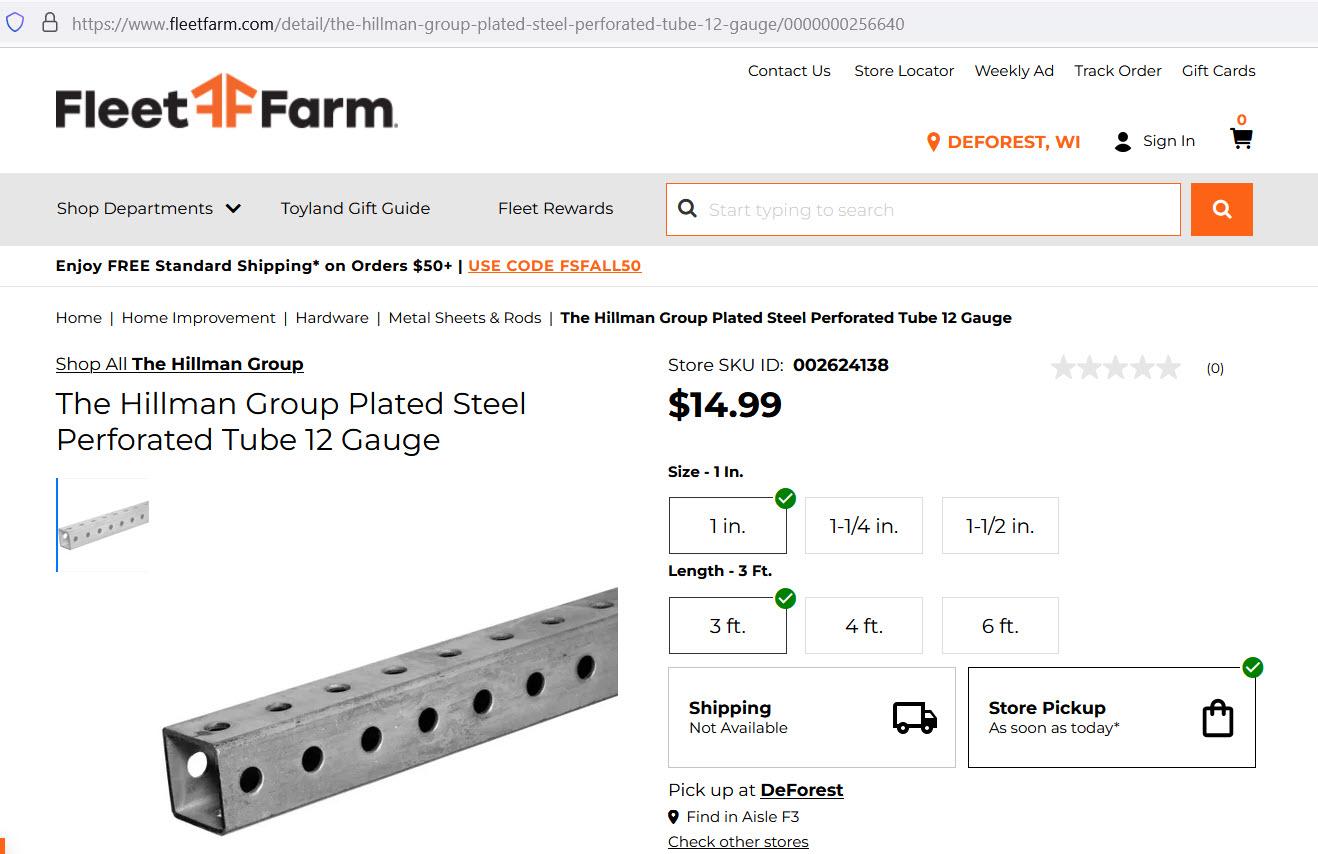Click inside the search input field
This screenshot has width=1318, height=854.
pos(920,209)
